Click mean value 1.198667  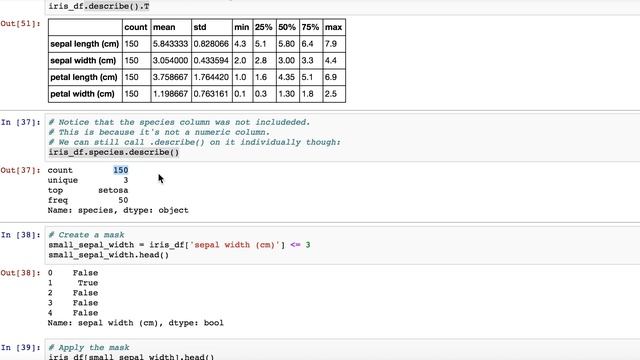tap(171, 94)
